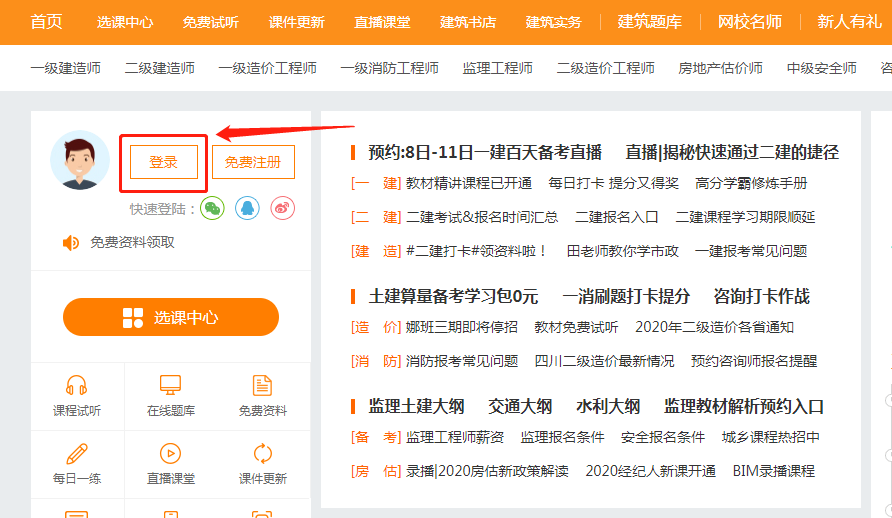
Task: Select 建筑题库 in the top navigation
Action: pyautogui.click(x=649, y=21)
